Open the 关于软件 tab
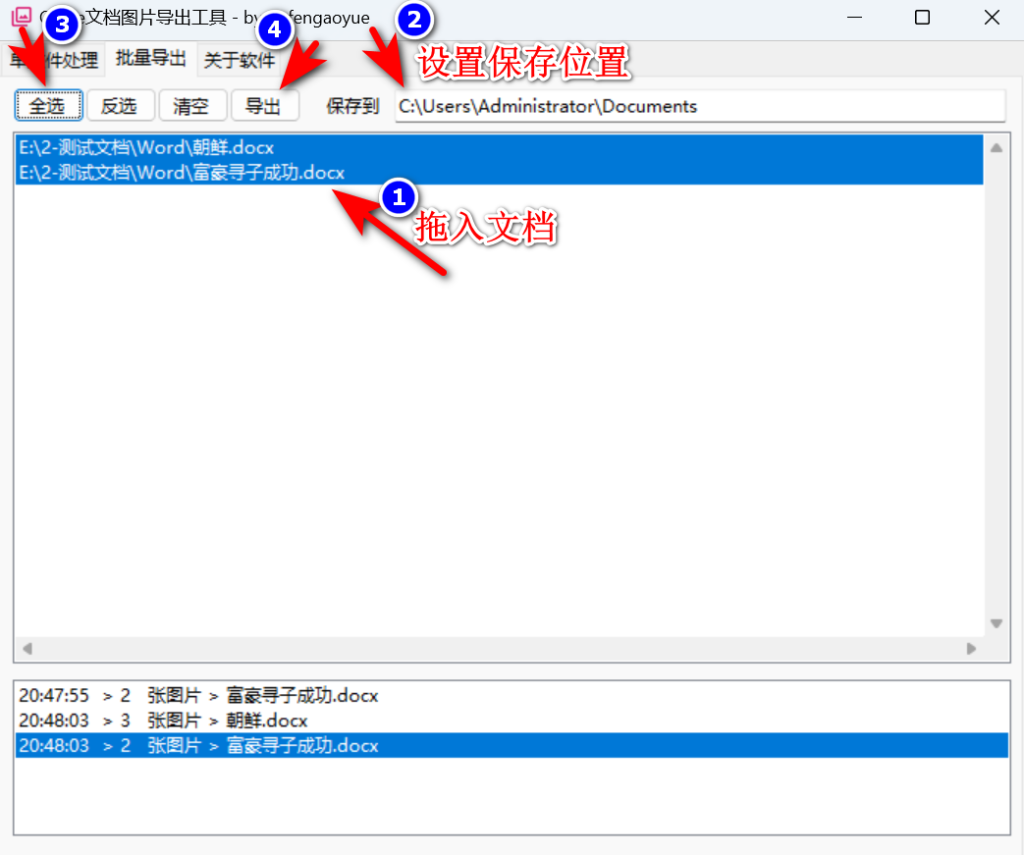 click(x=239, y=59)
